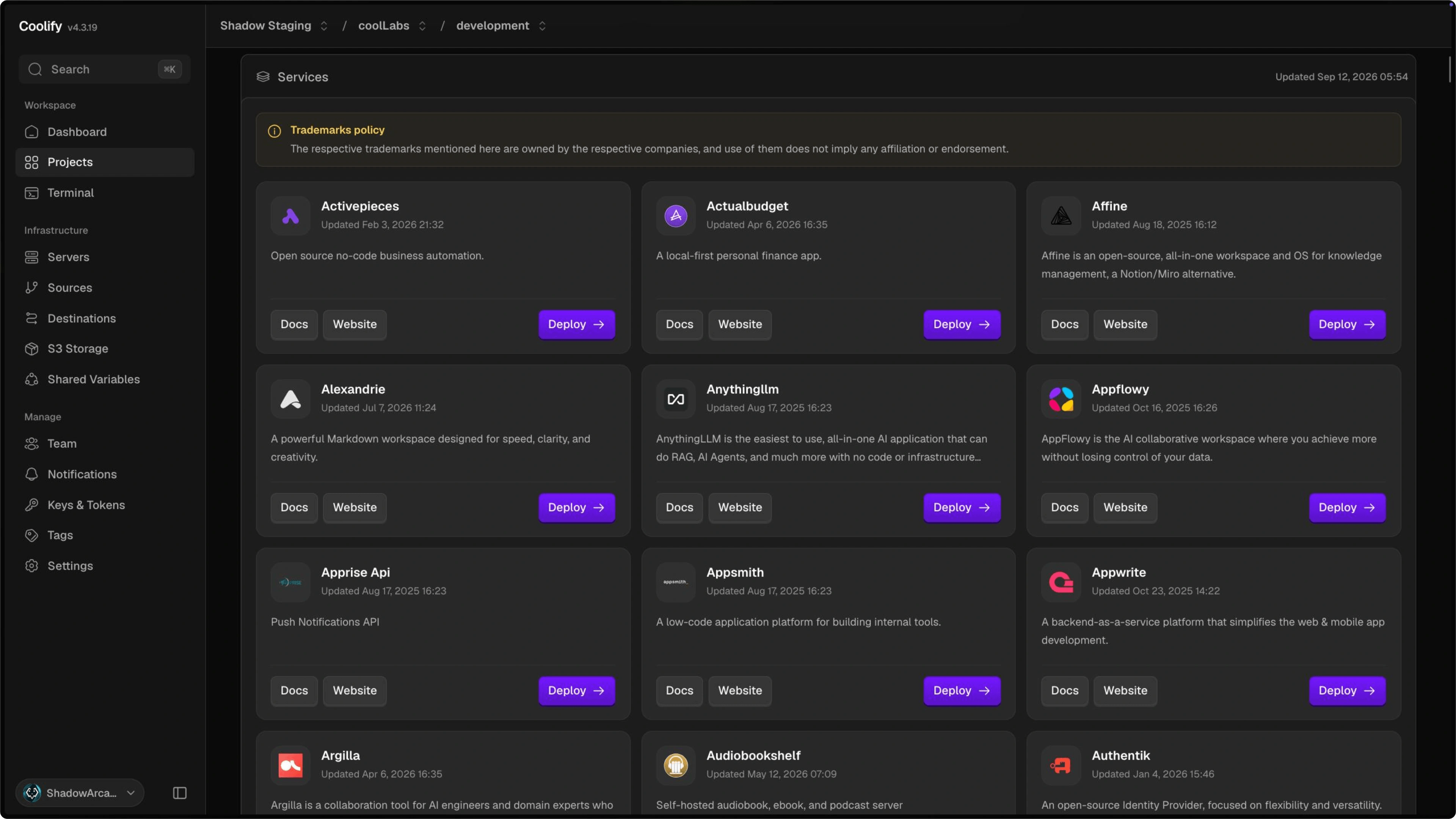Click the Alexandrie logo icon
The width and height of the screenshot is (1456, 819).
[x=290, y=399]
